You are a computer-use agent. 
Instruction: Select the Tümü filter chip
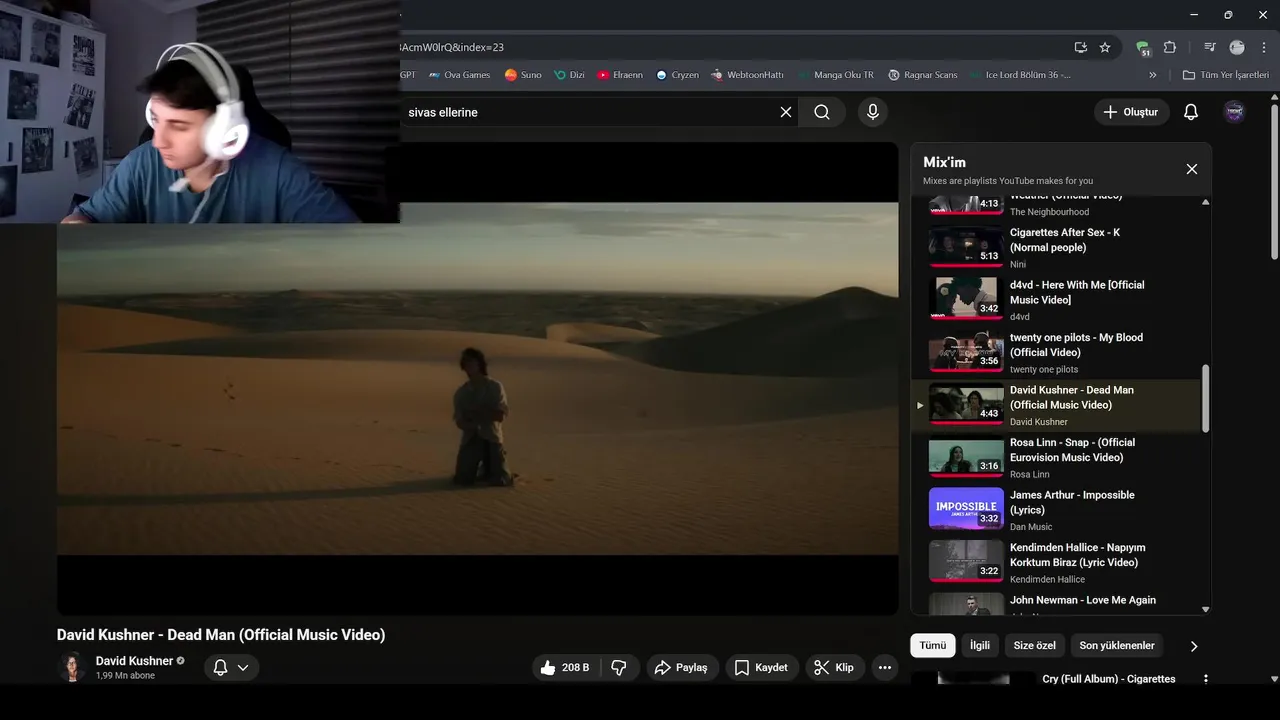tap(933, 646)
